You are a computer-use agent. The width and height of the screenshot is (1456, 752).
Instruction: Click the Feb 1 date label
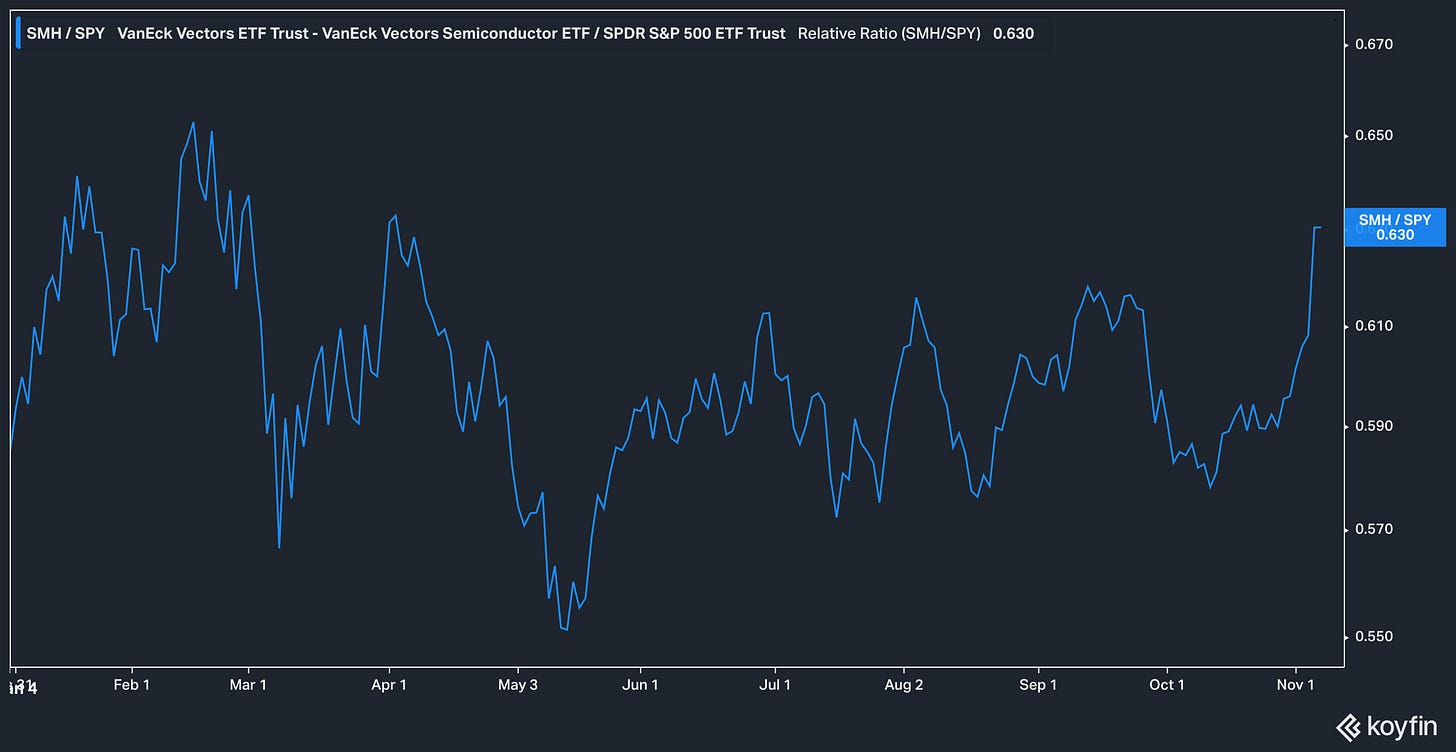click(131, 685)
